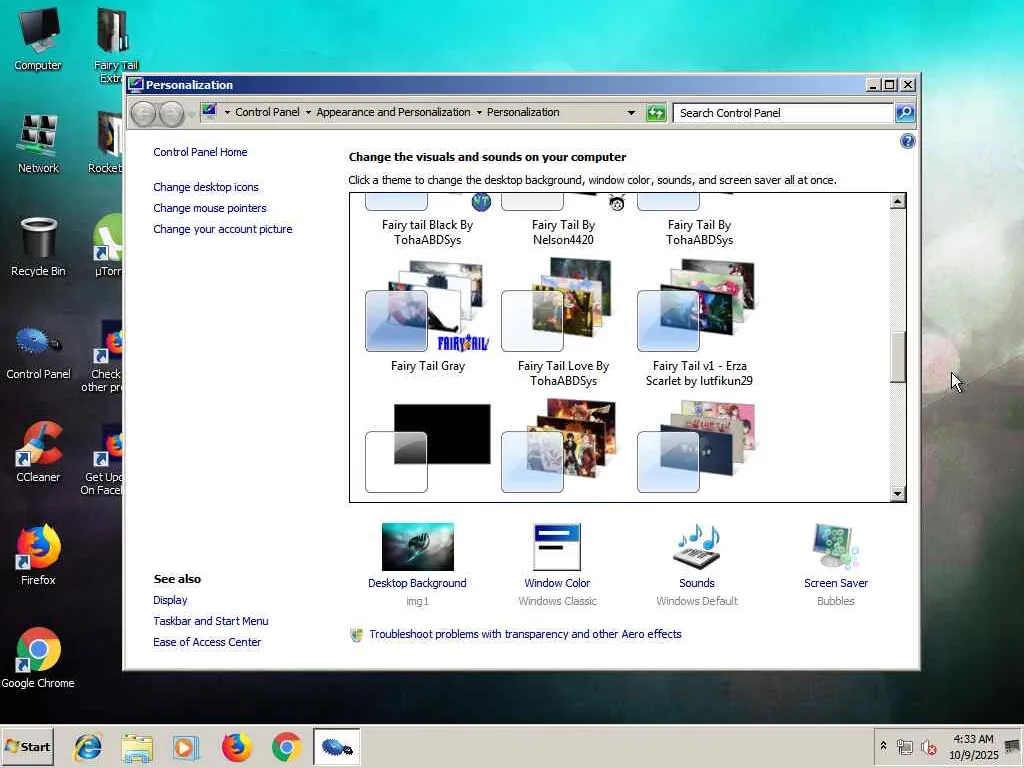Click the theme list scroll up arrow
This screenshot has width=1024, height=768.
click(x=897, y=201)
